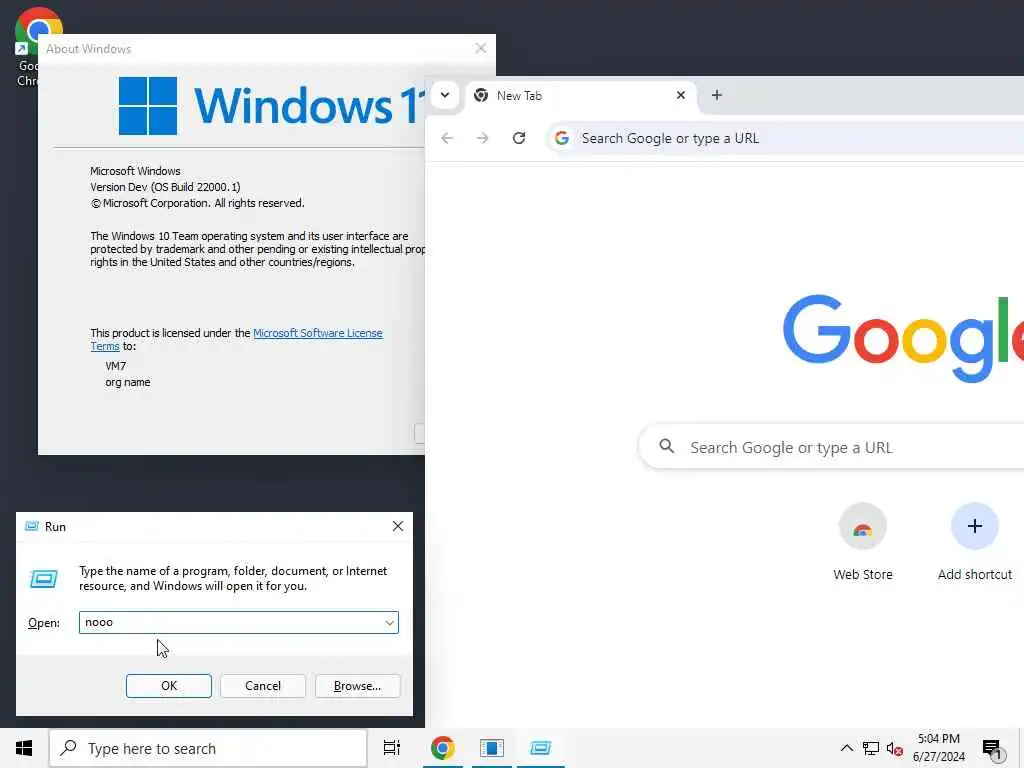Open the Web Store shortcut

click(x=863, y=542)
